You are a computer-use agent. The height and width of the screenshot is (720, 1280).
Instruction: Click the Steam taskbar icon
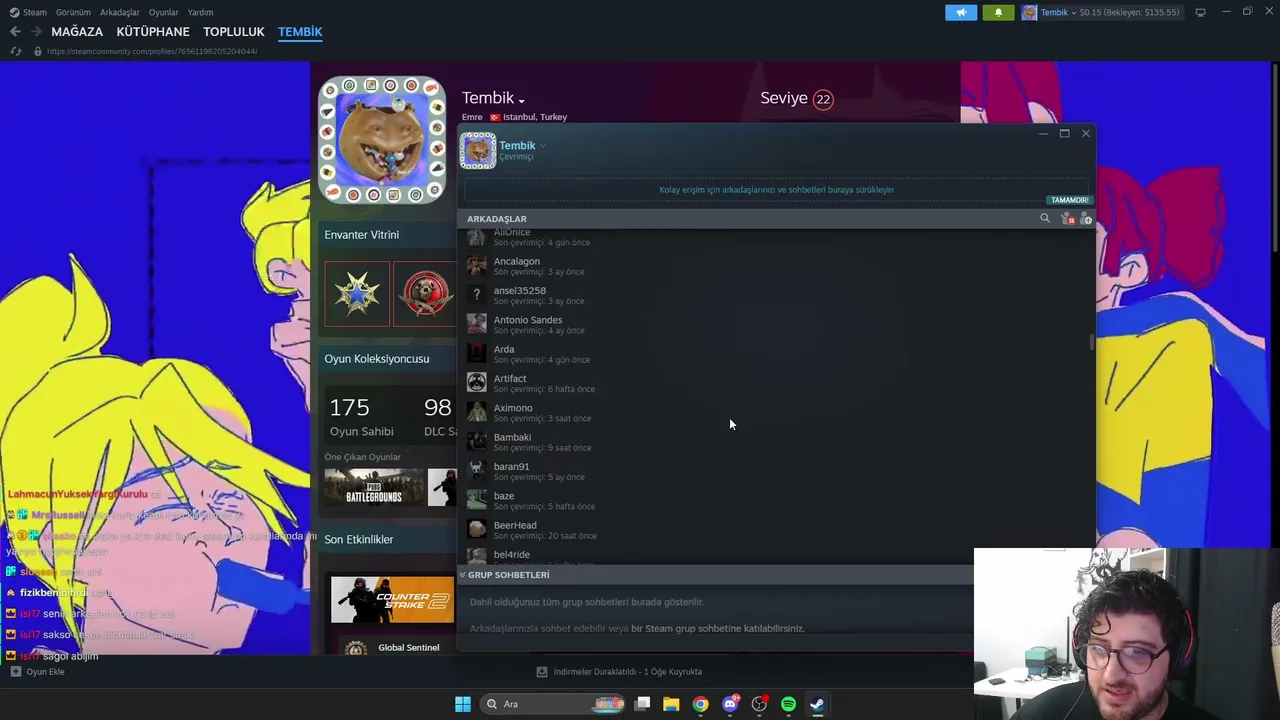817,704
